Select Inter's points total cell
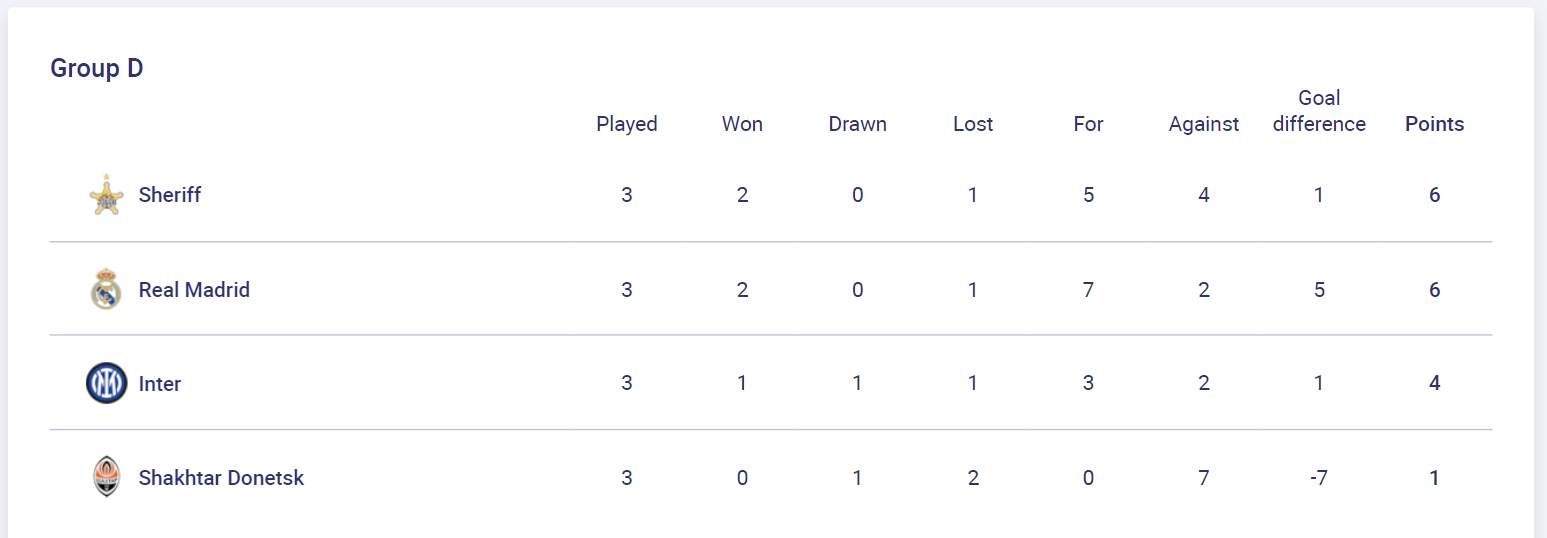Image resolution: width=1547 pixels, height=538 pixels. pos(1434,384)
